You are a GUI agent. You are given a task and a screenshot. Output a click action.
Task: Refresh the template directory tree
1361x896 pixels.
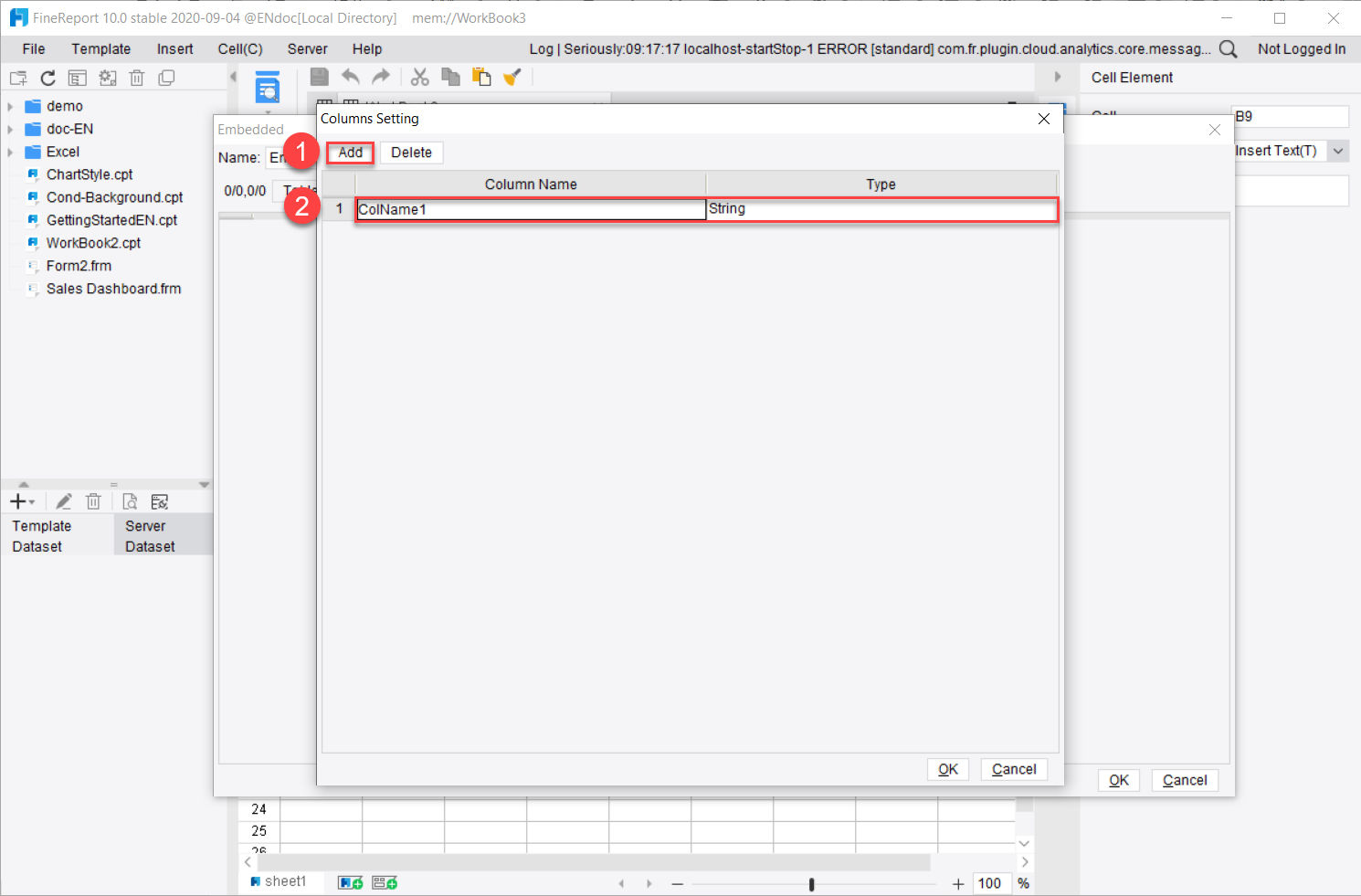pyautogui.click(x=47, y=77)
